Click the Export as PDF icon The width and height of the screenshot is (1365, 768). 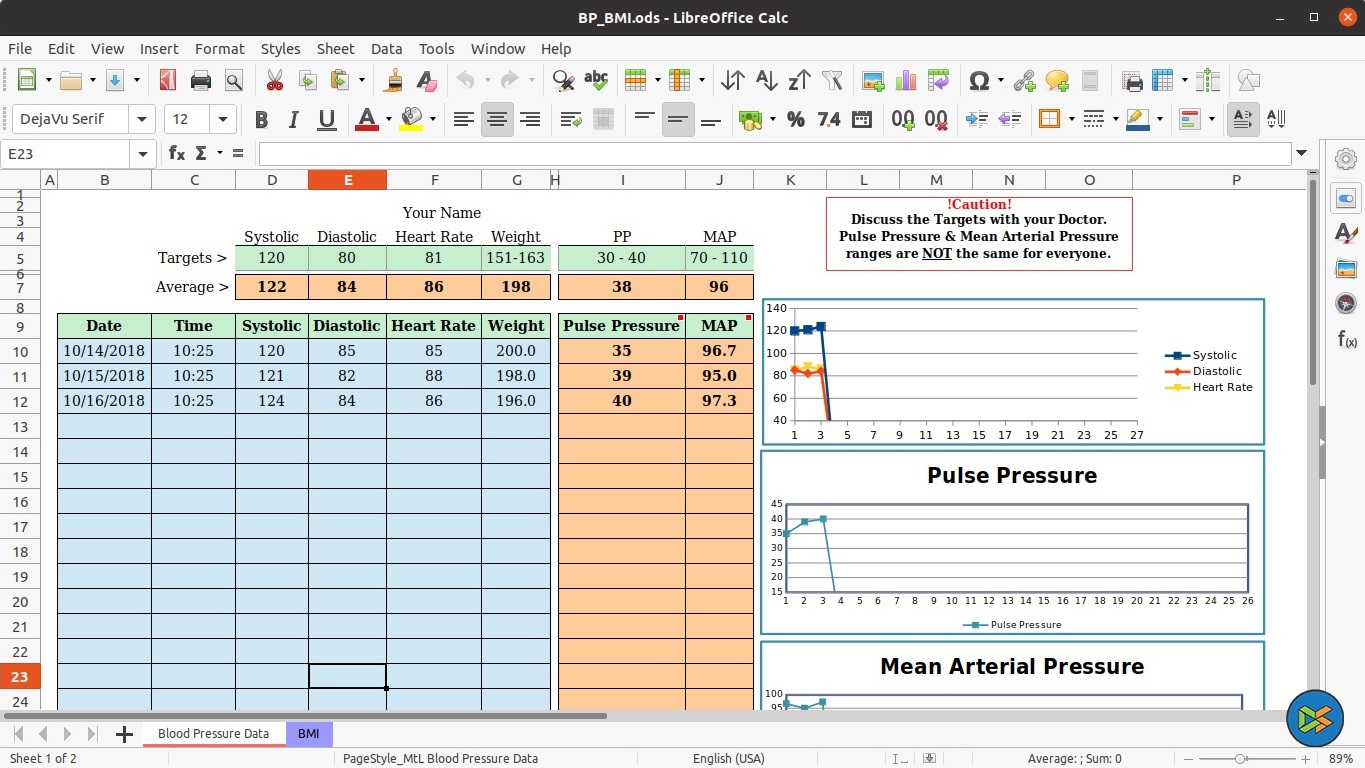click(x=168, y=80)
